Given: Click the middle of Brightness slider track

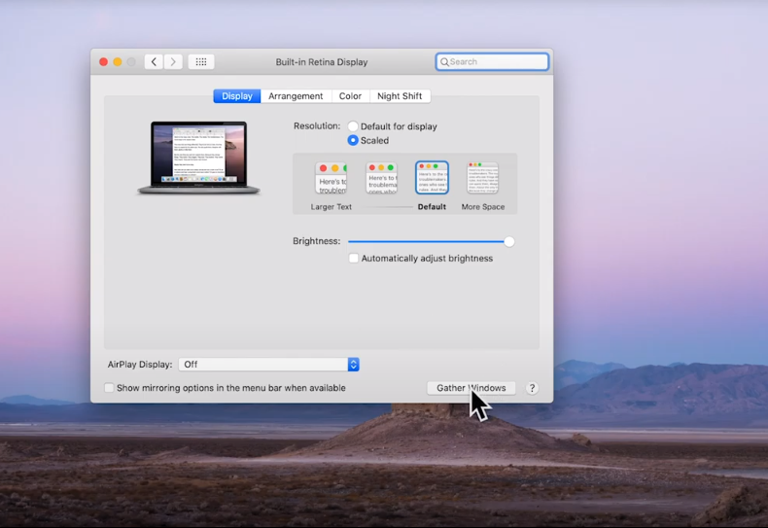Looking at the screenshot, I should (429, 241).
